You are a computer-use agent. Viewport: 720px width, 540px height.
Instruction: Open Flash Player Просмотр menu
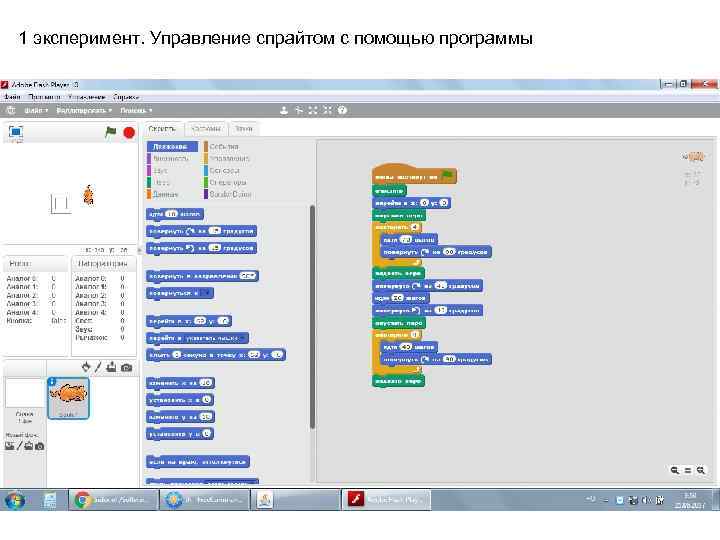click(45, 97)
